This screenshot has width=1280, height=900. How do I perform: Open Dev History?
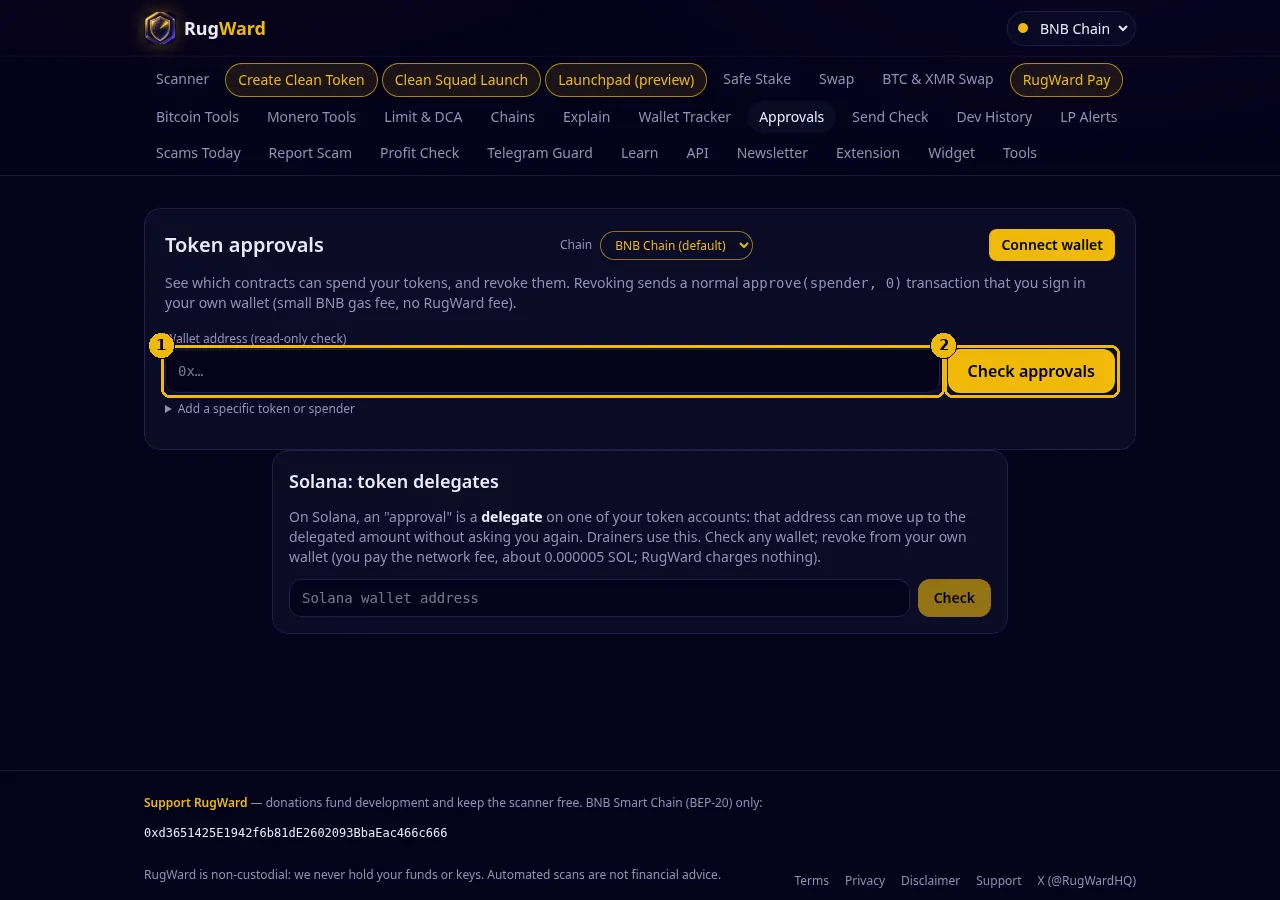(x=994, y=117)
